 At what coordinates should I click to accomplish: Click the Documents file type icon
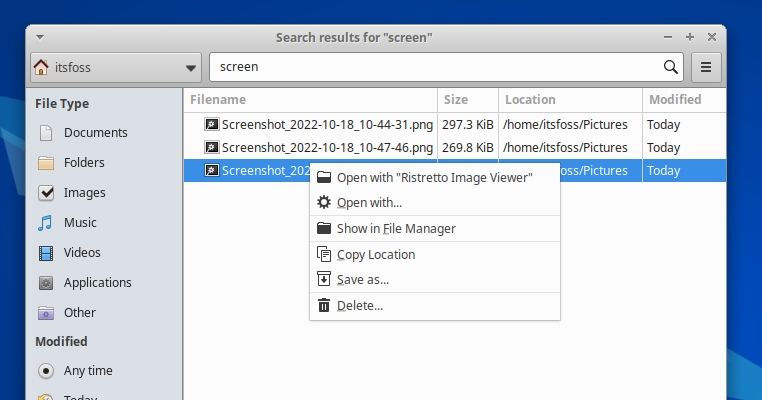[x=46, y=133]
